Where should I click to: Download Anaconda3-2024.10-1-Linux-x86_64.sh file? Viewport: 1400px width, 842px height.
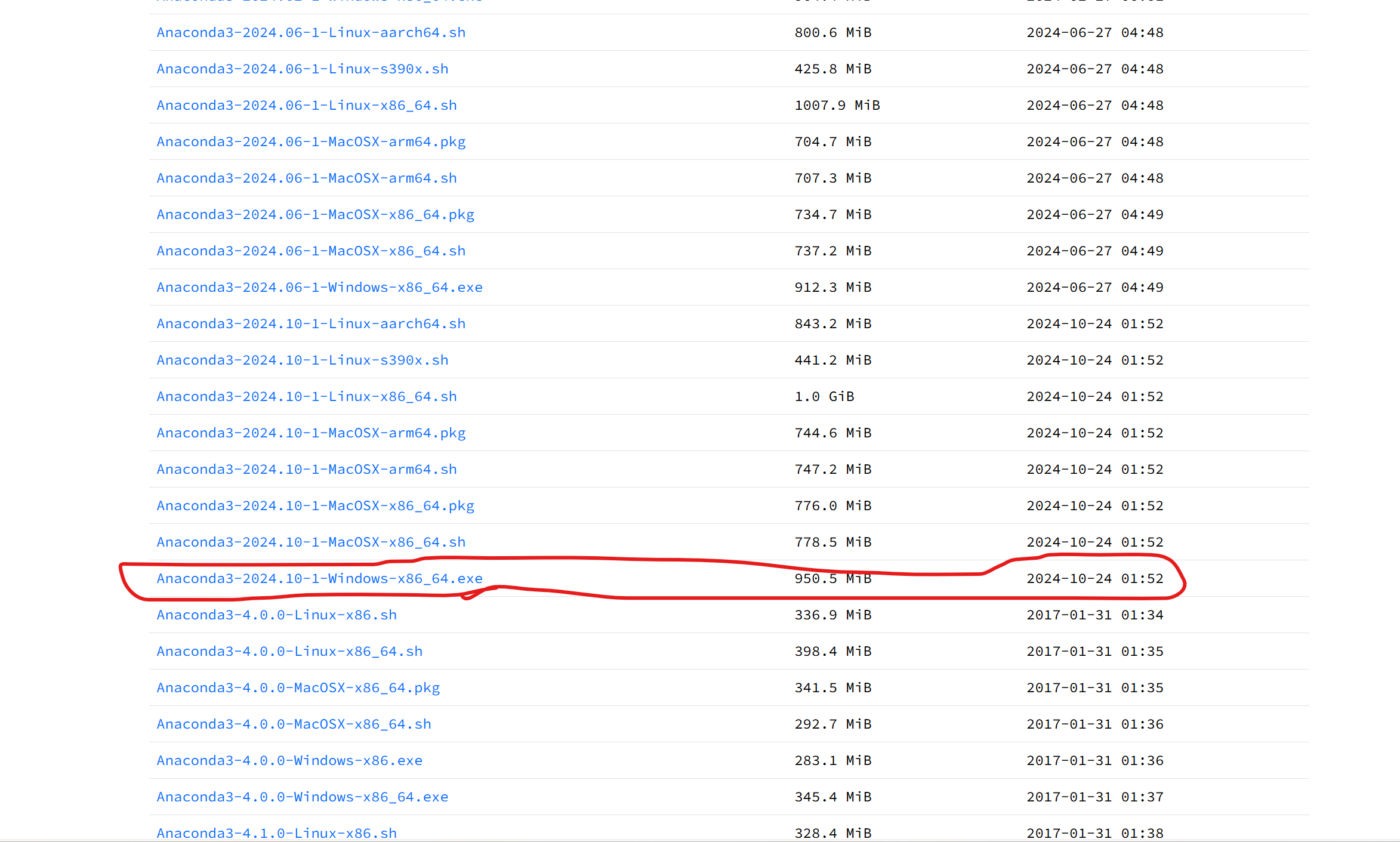pos(306,396)
